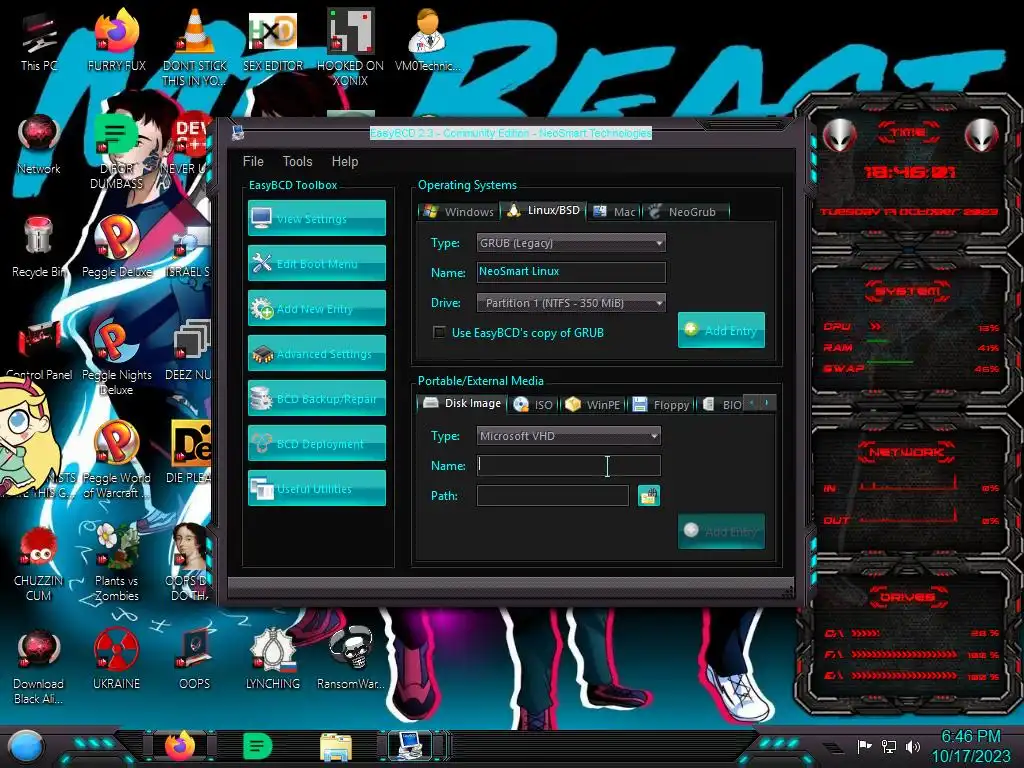Select the Disk Image tab
The image size is (1024, 768).
tap(462, 403)
